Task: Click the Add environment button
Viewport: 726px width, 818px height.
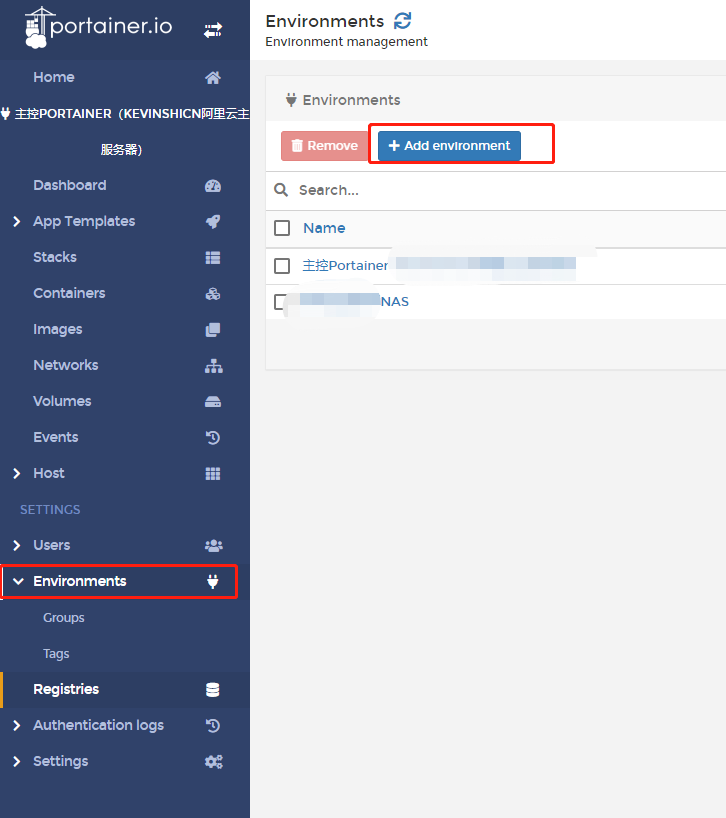Action: (x=449, y=146)
